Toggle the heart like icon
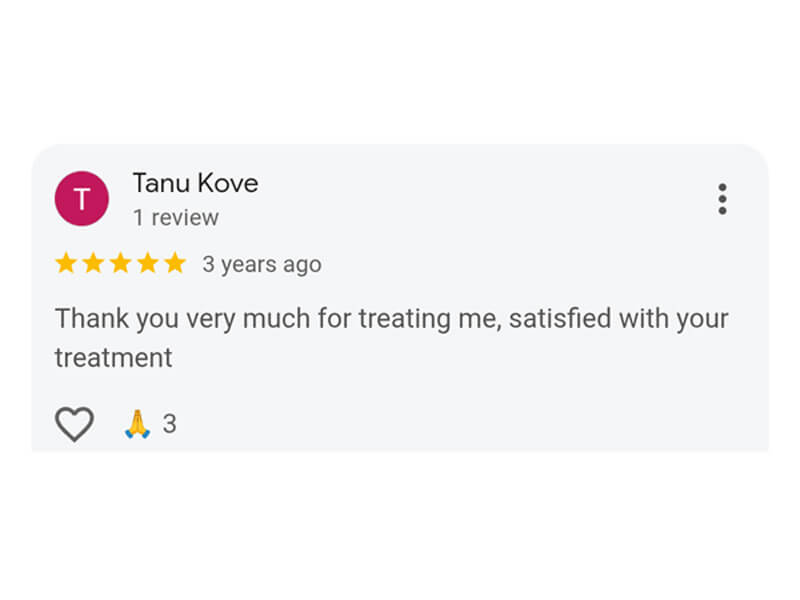The width and height of the screenshot is (800, 600). (x=74, y=424)
